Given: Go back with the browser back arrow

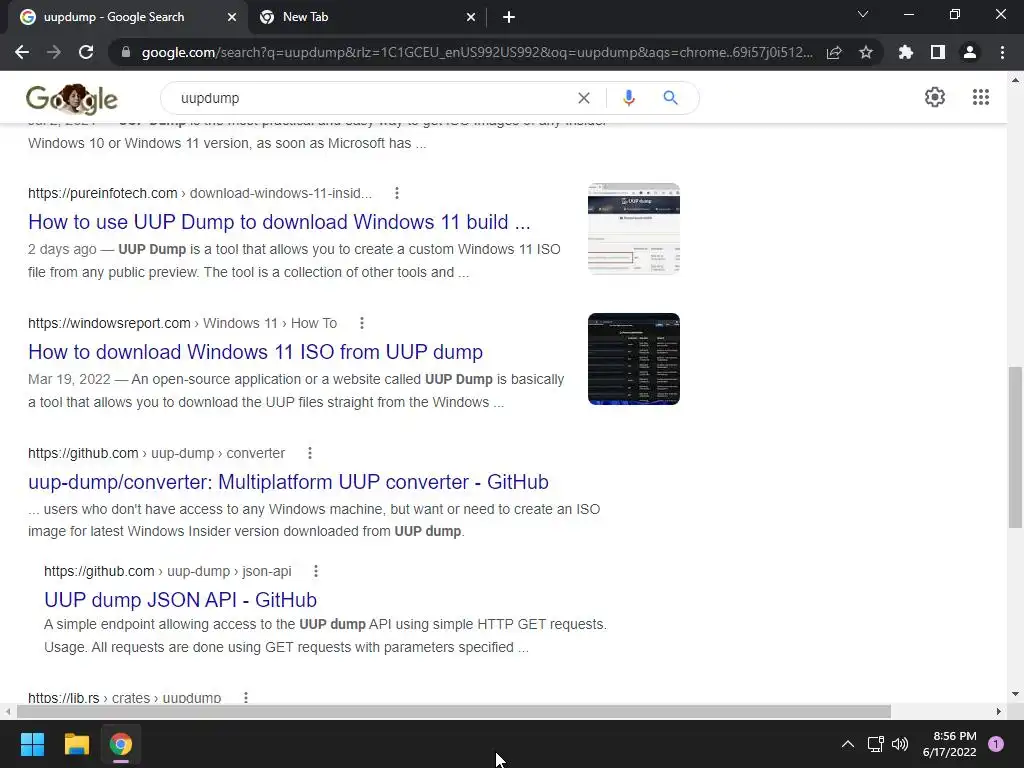Looking at the screenshot, I should click(x=22, y=52).
